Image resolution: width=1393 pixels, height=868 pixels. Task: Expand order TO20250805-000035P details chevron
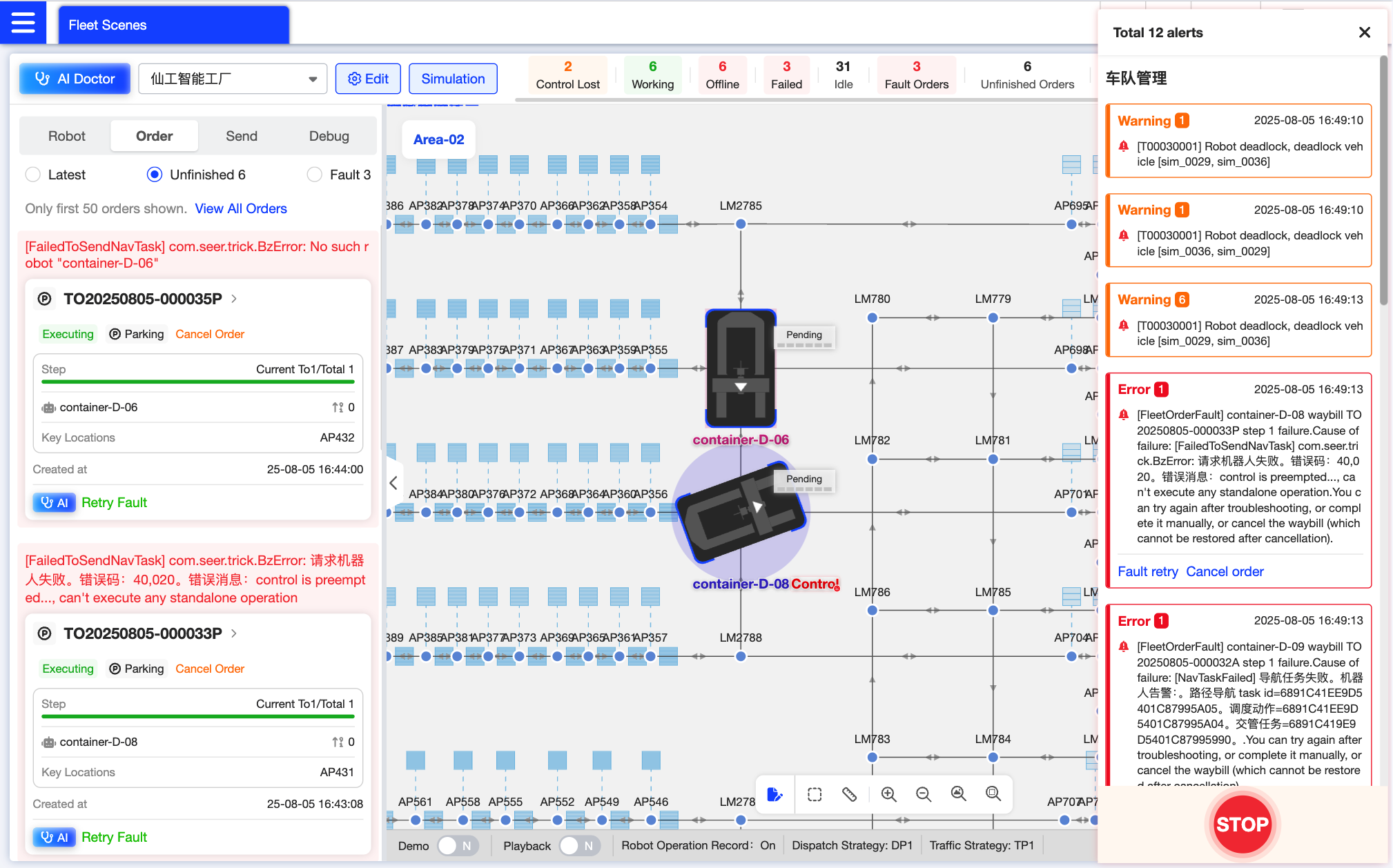[x=234, y=299]
